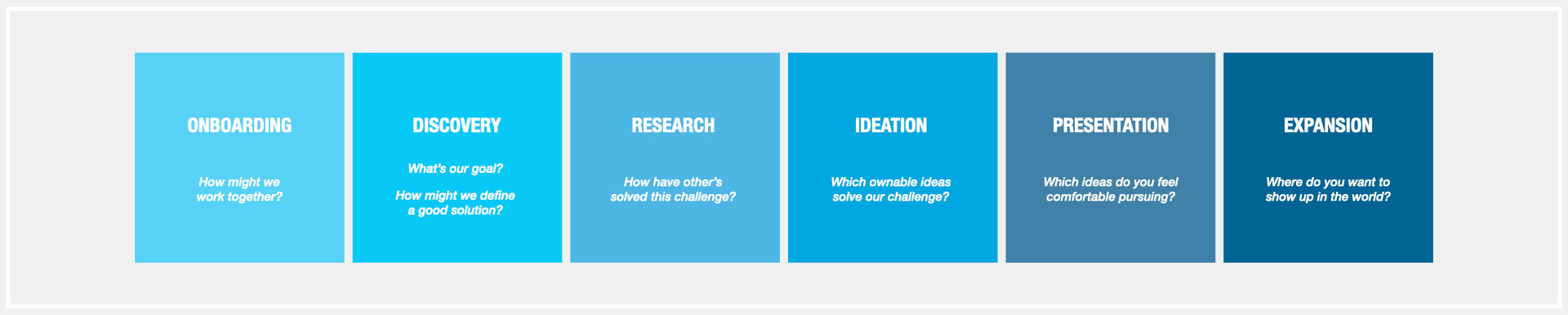The height and width of the screenshot is (315, 1568).
Task: Click the gray area below the Discovery tile
Action: click(457, 283)
